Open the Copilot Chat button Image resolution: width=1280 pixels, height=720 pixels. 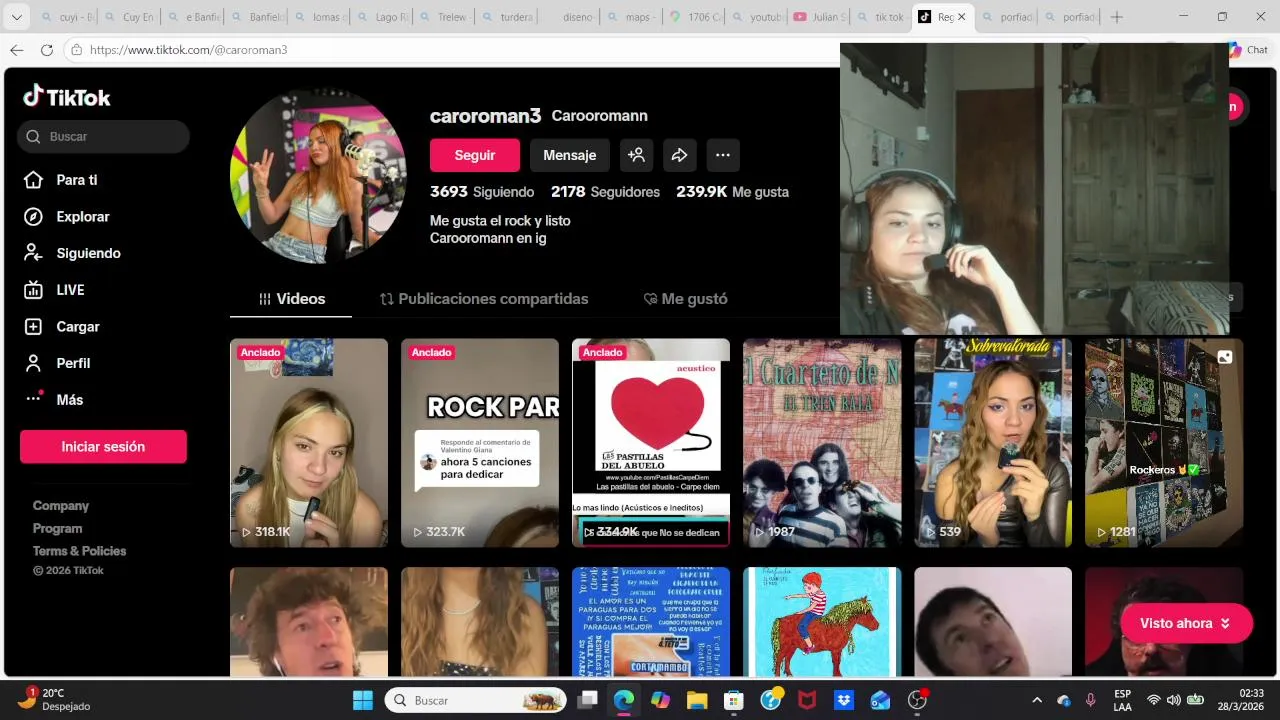[1247, 50]
